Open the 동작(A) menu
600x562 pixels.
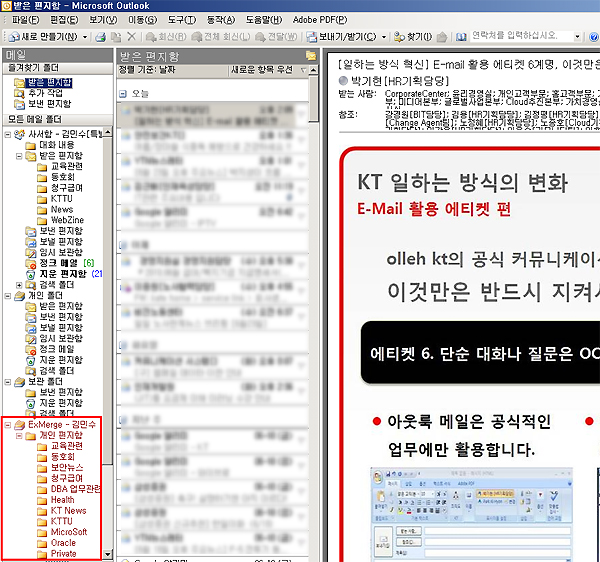[x=221, y=20]
